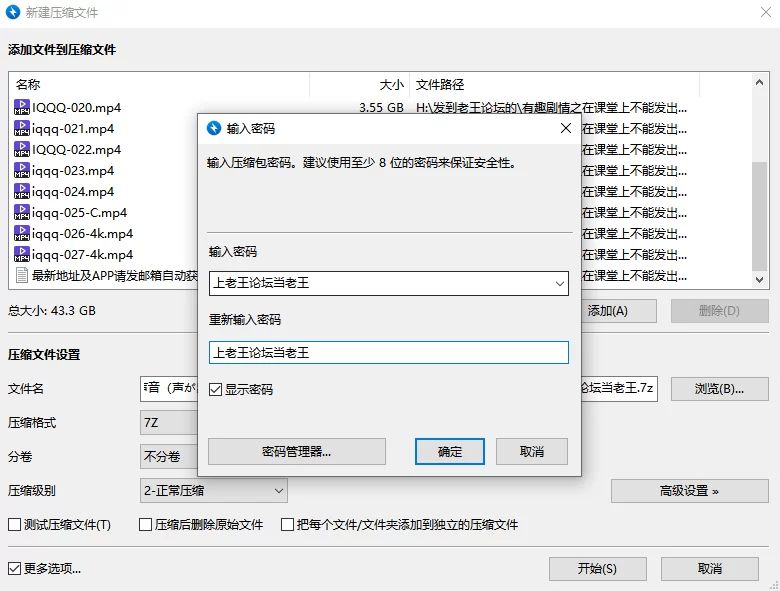780x591 pixels.
Task: Click 确定 to confirm password
Action: coord(450,452)
